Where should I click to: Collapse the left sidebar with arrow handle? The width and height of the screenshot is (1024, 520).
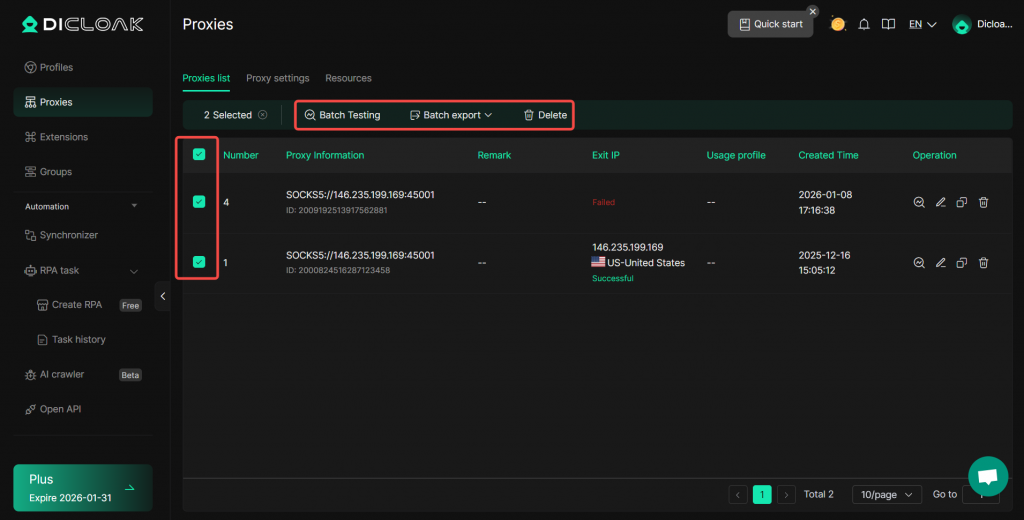coord(162,296)
